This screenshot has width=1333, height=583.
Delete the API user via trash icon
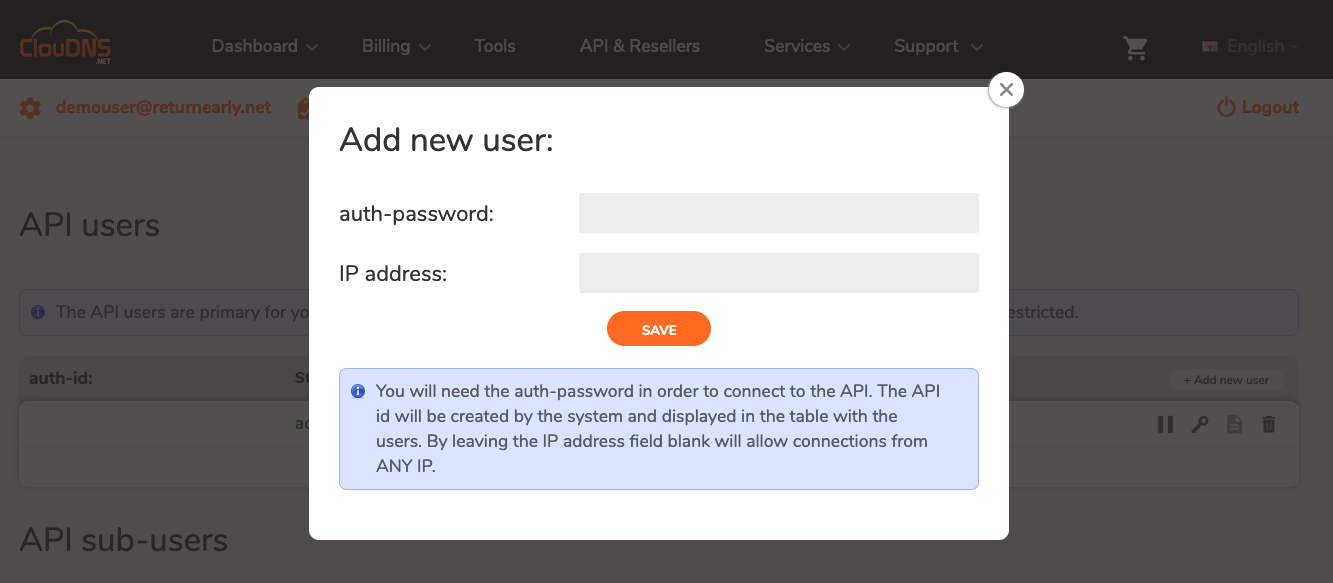[x=1268, y=424]
